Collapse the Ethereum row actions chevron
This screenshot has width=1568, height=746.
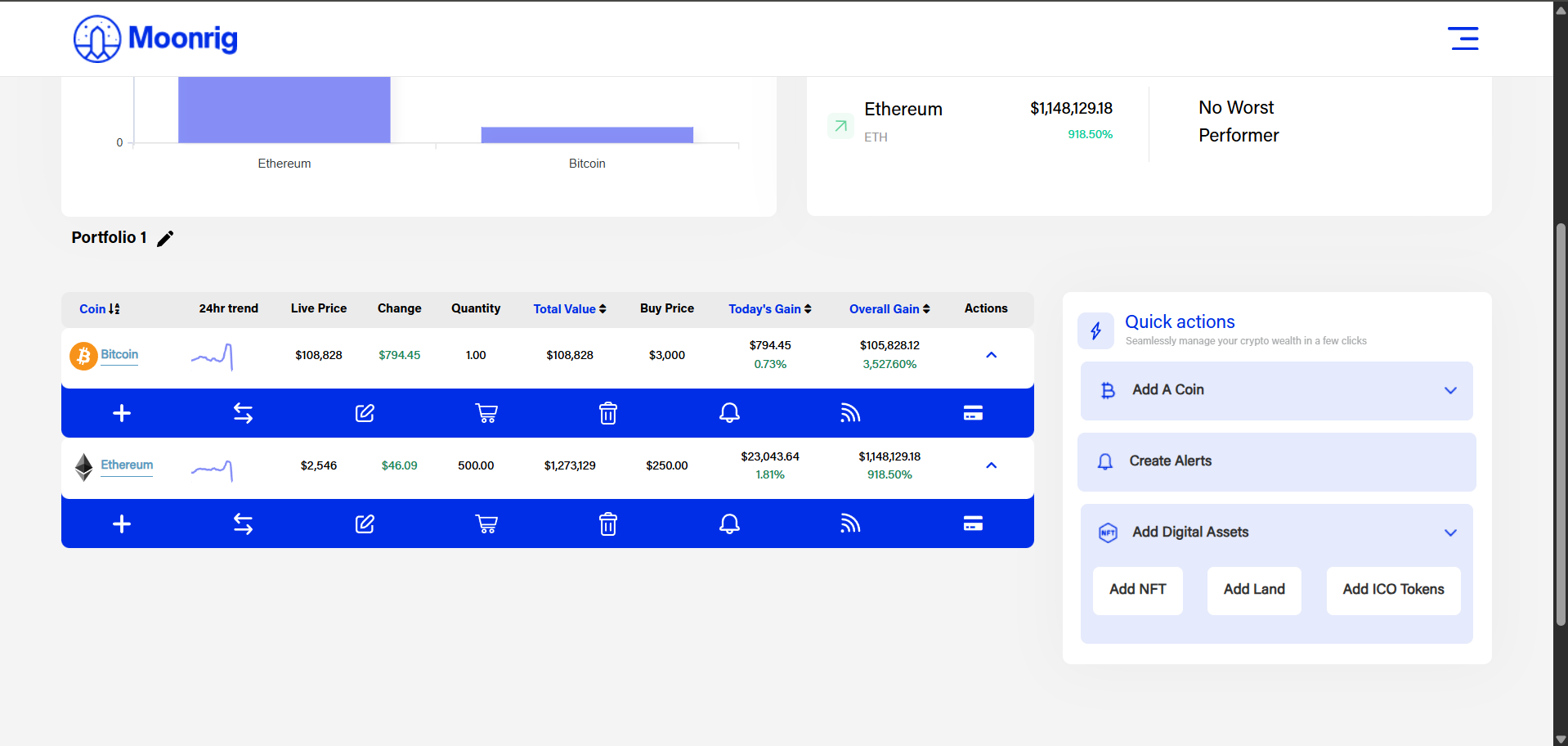(x=992, y=465)
